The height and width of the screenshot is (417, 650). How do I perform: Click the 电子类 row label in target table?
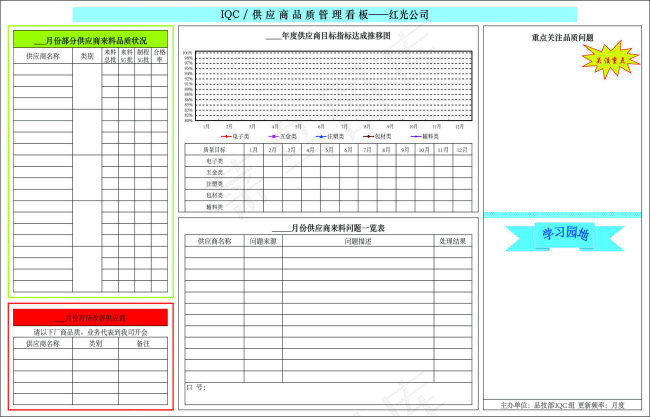pos(214,161)
